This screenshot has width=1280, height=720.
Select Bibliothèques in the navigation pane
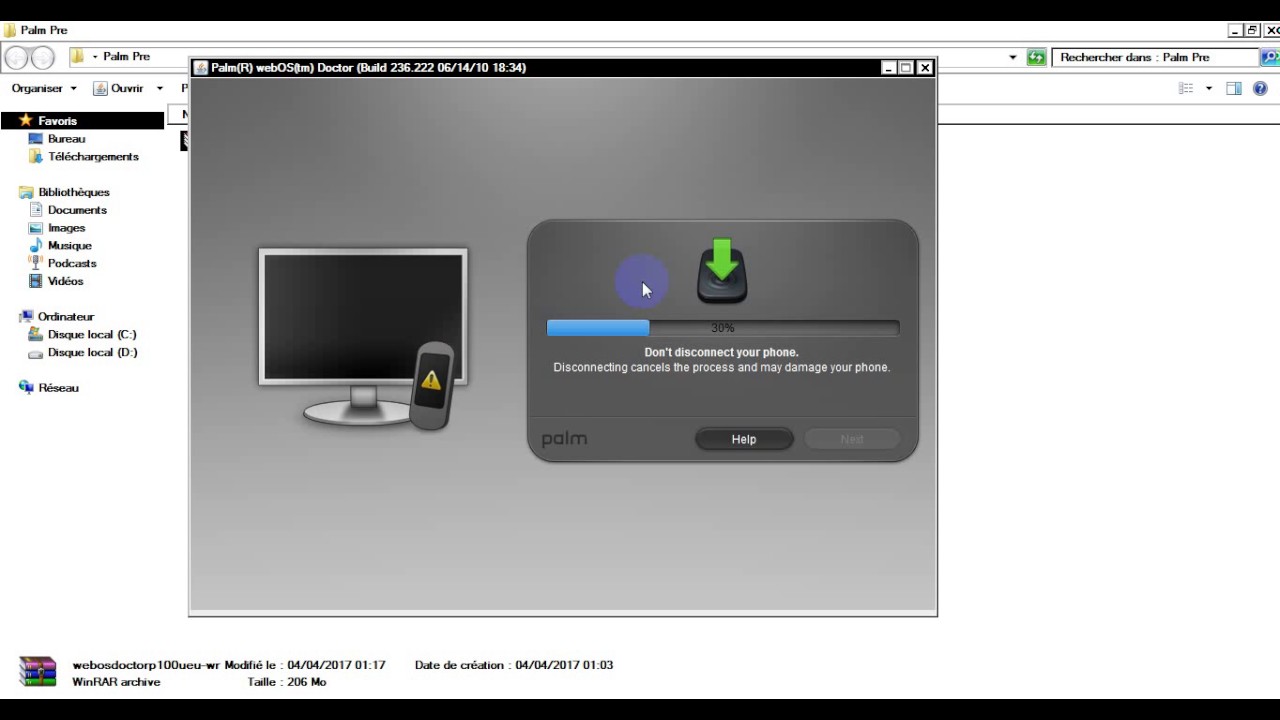click(x=74, y=192)
